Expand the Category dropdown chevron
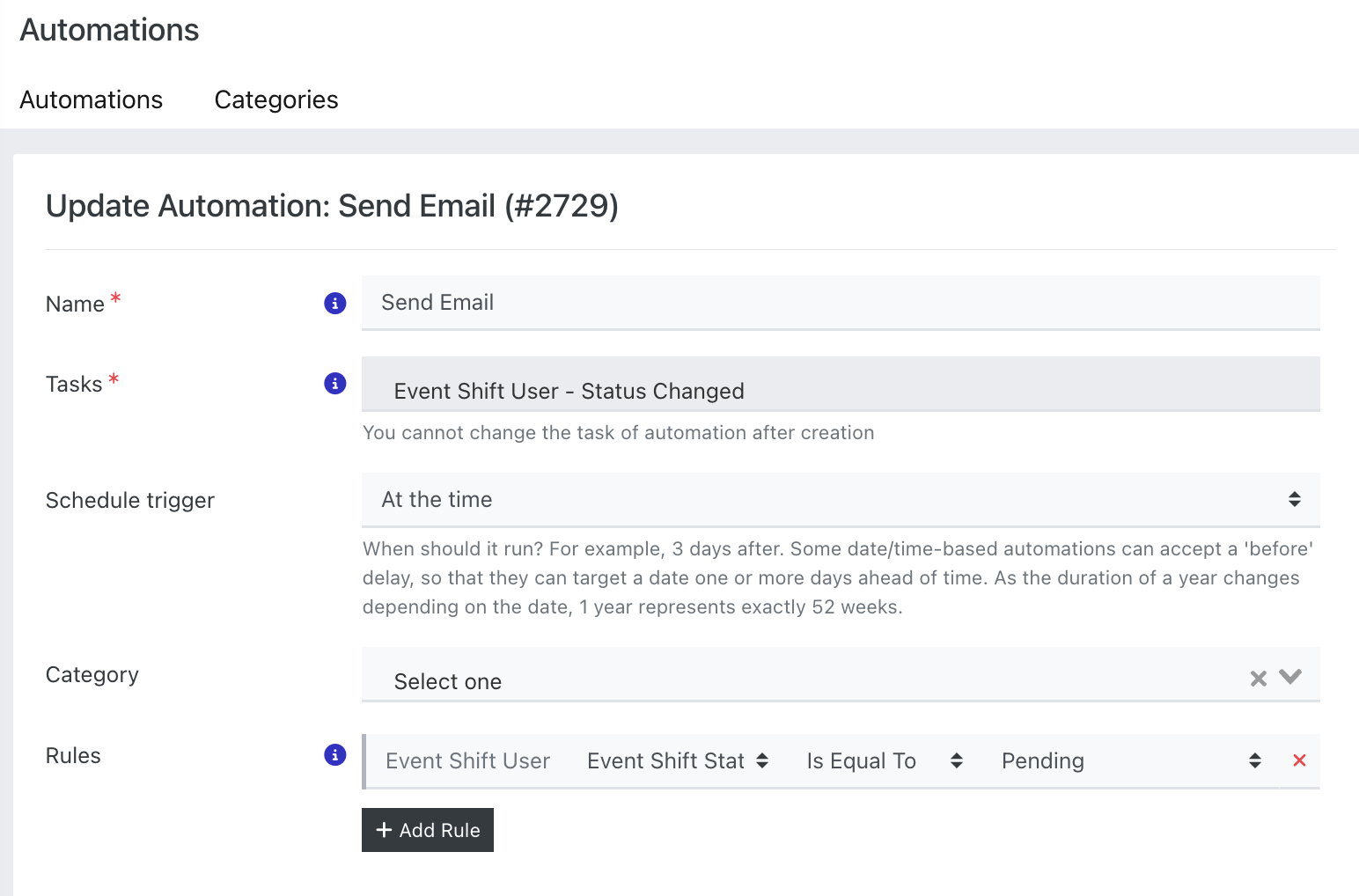This screenshot has width=1359, height=896. (x=1290, y=677)
